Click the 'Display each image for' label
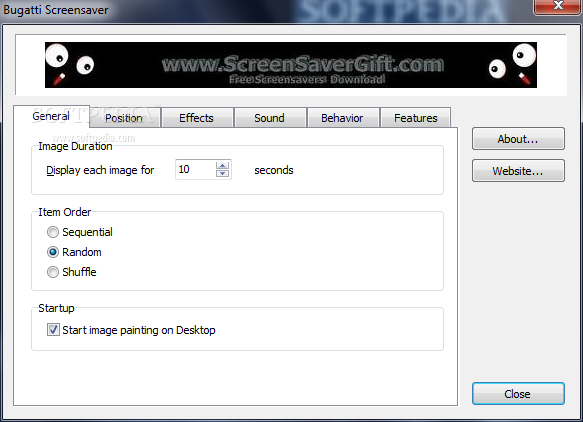This screenshot has width=583, height=422. click(x=100, y=170)
